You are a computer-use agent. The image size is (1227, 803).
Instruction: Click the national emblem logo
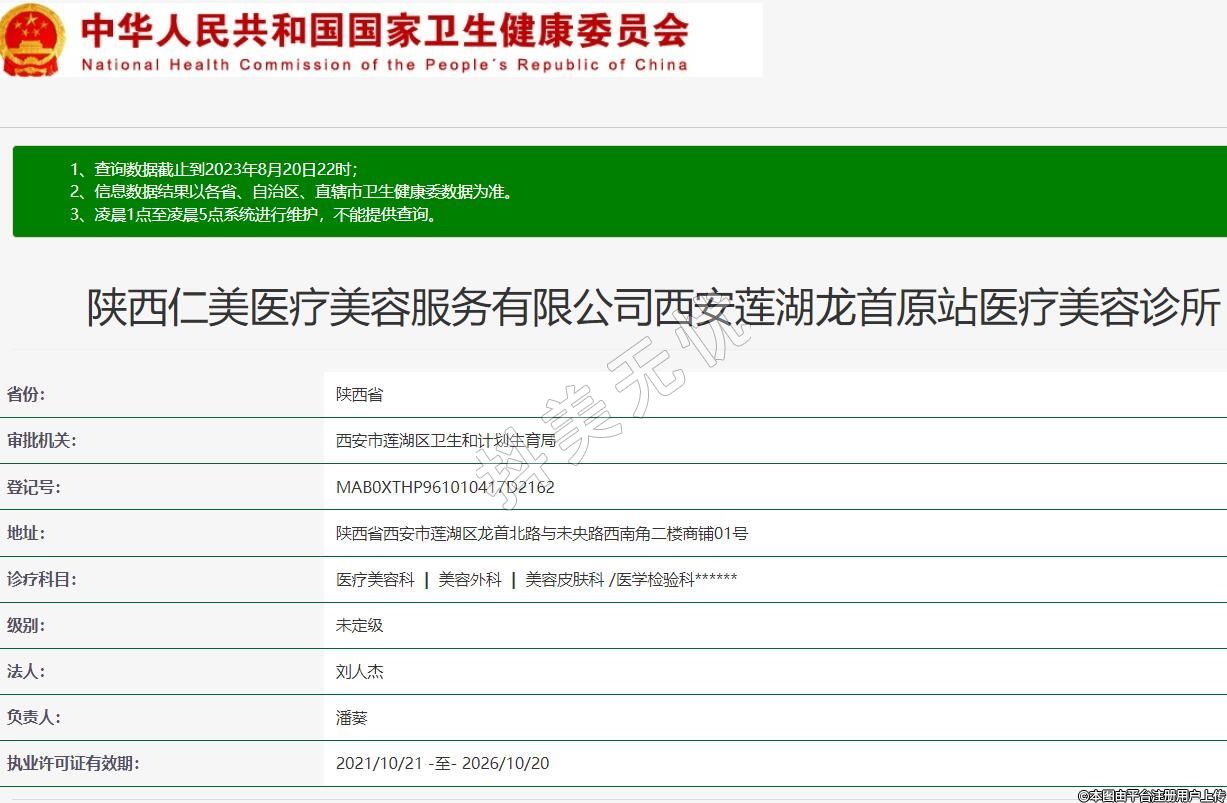[x=33, y=40]
